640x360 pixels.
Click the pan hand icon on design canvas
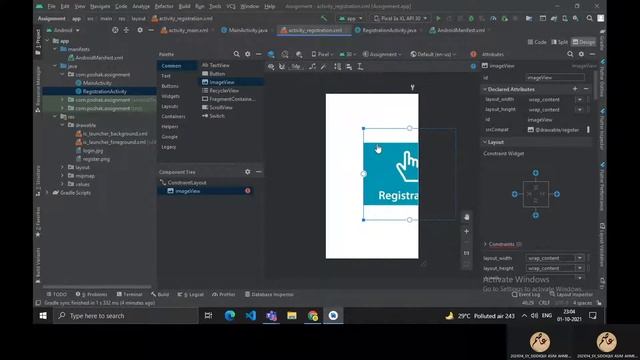[x=467, y=217]
